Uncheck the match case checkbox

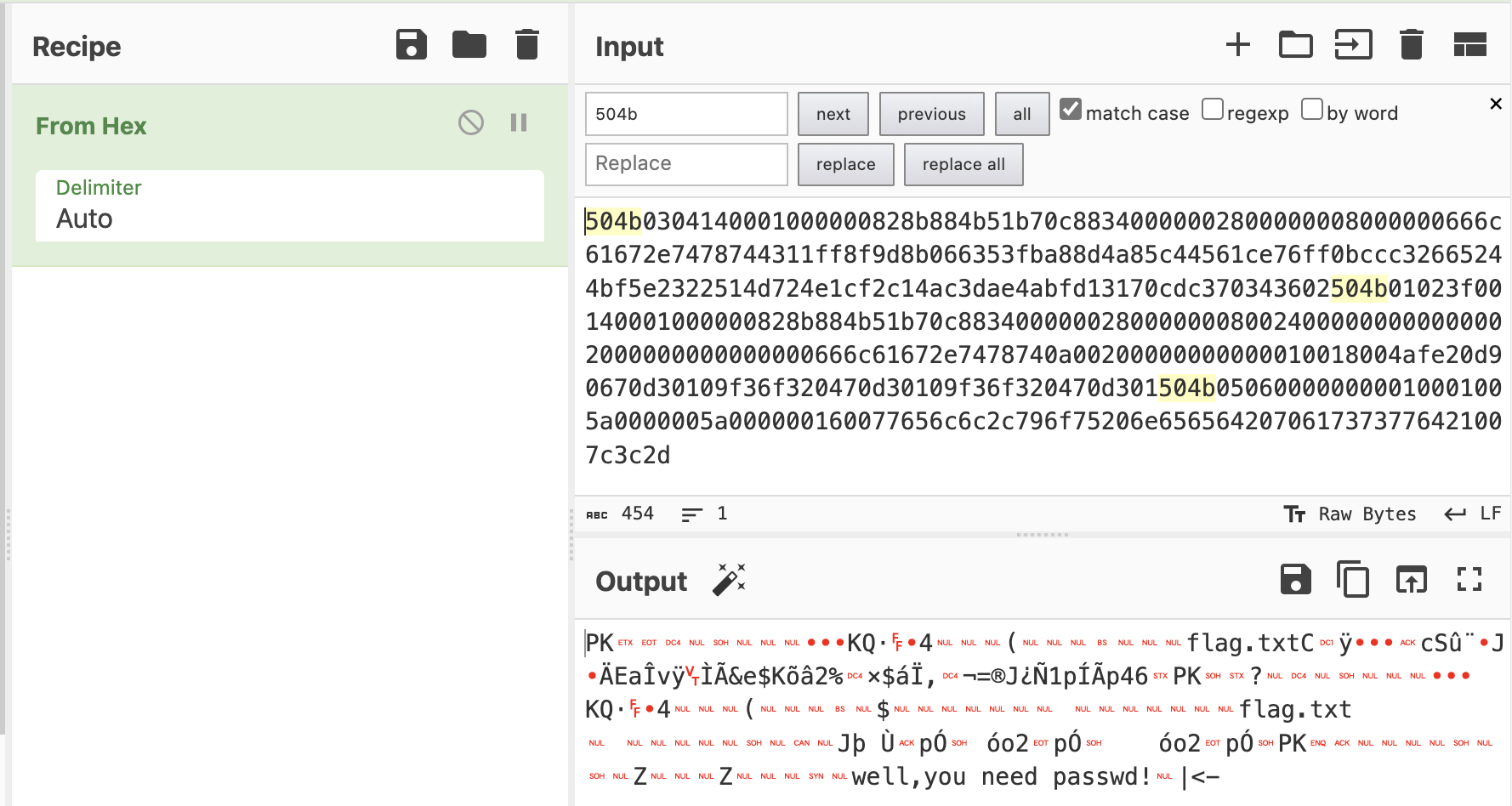point(1071,110)
